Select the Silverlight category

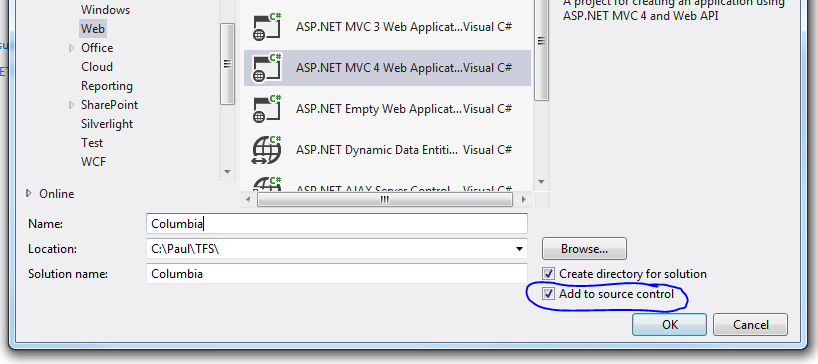click(x=107, y=124)
